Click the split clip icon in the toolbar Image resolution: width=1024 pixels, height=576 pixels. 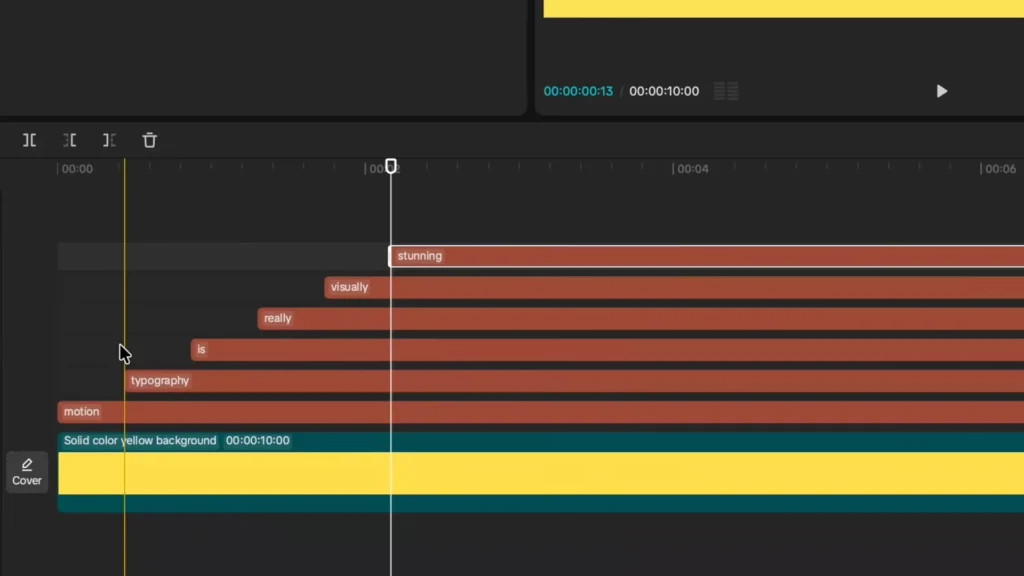click(29, 140)
